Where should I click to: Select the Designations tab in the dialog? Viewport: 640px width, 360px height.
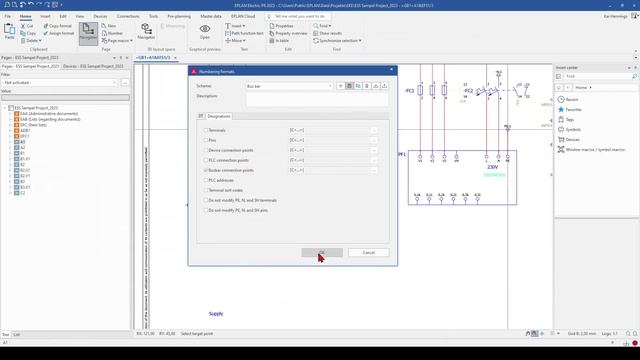tap(219, 116)
